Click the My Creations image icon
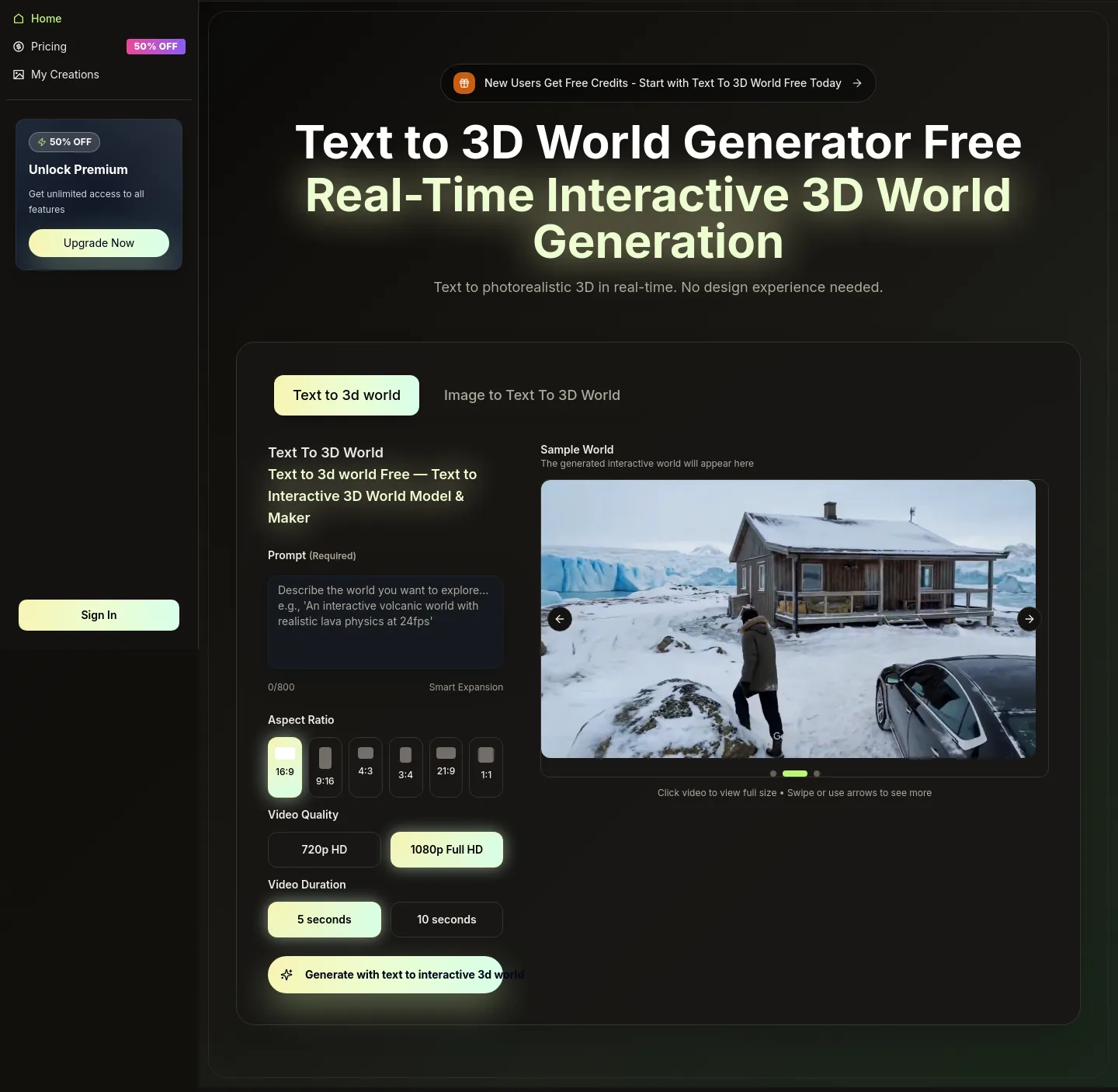The image size is (1118, 1092). tap(19, 75)
